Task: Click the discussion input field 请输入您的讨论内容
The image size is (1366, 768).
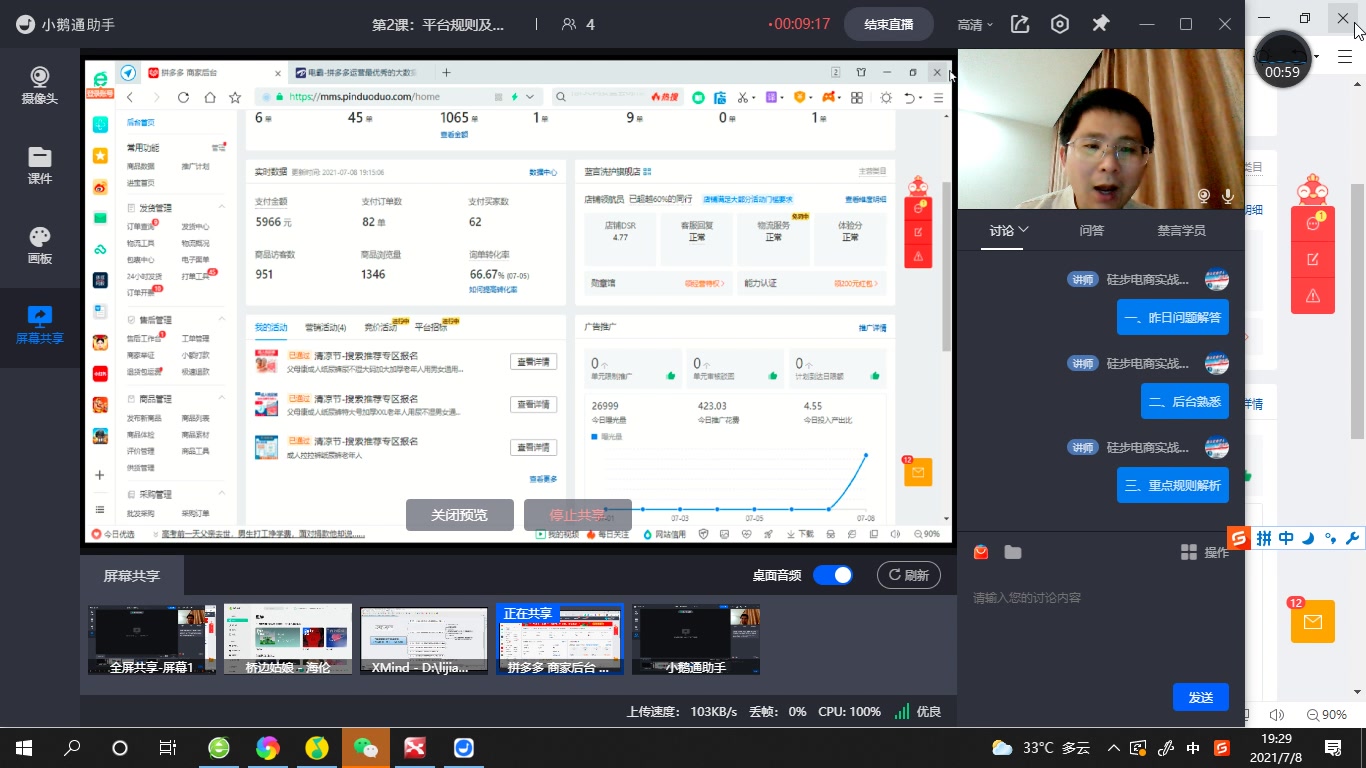Action: pyautogui.click(x=1101, y=598)
